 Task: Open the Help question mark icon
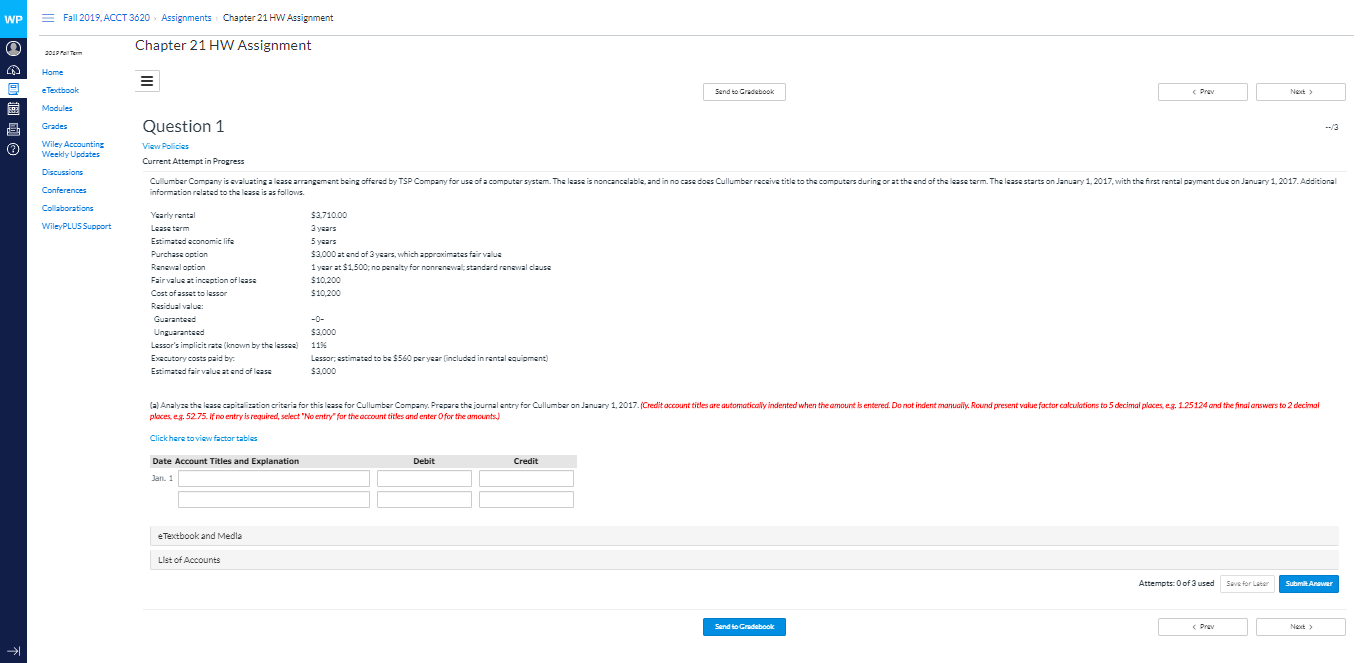tap(13, 149)
